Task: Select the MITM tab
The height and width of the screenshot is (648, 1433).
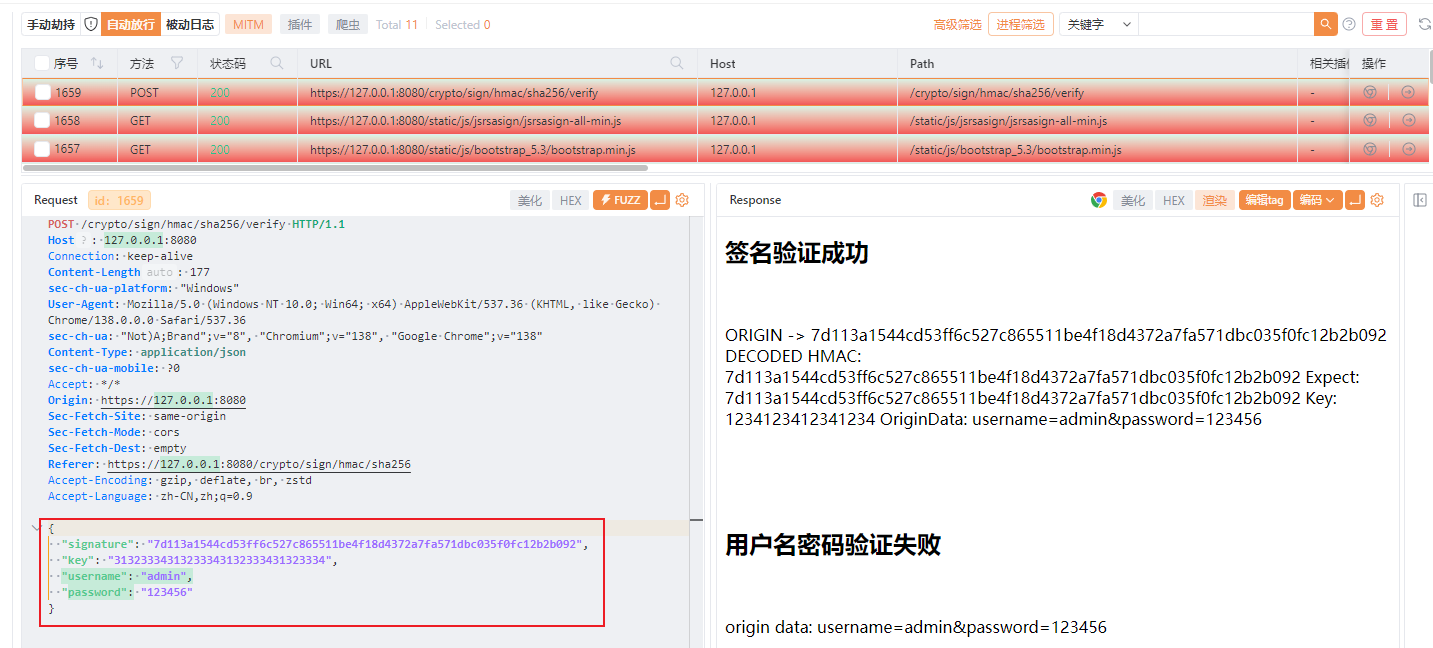Action: (248, 24)
